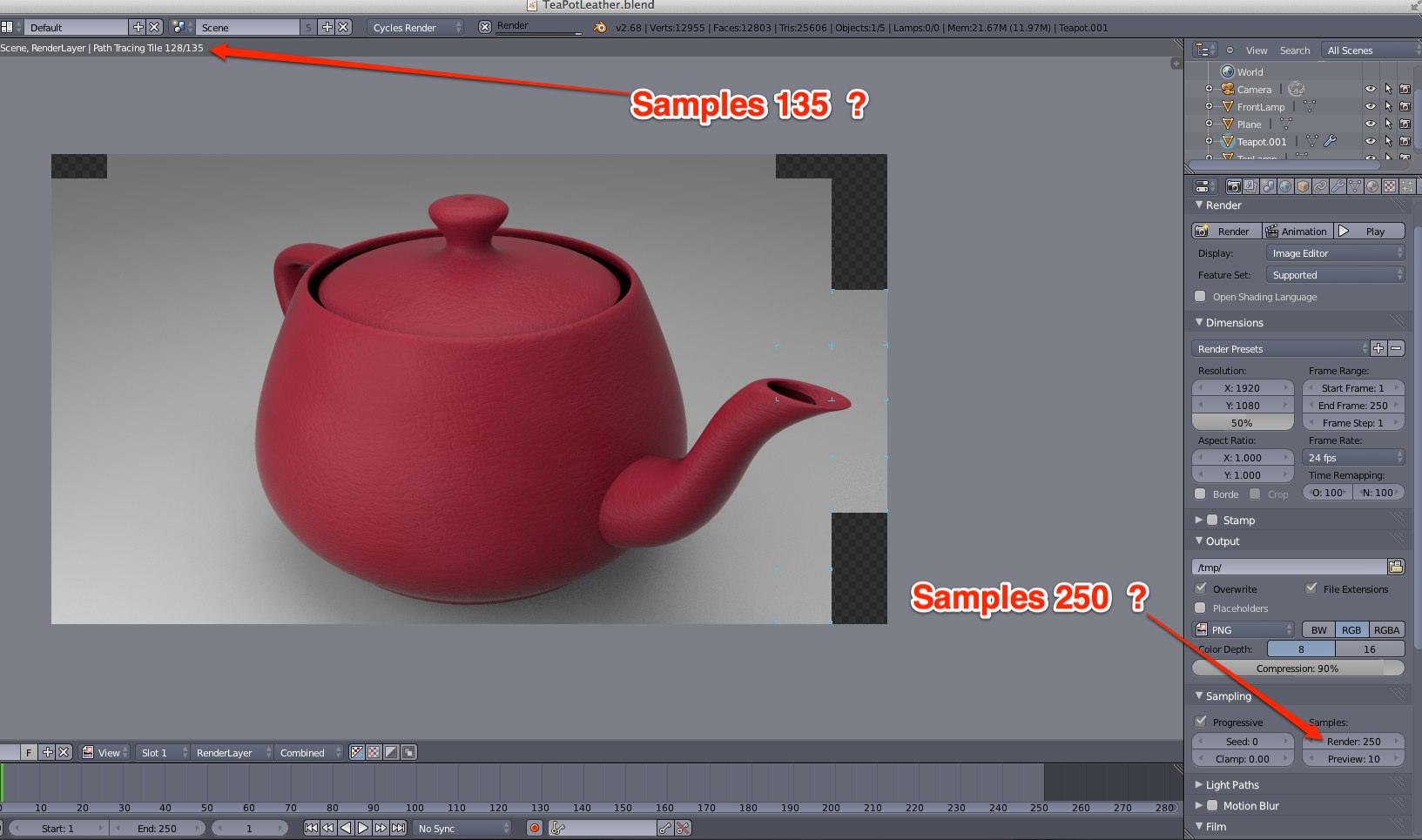Open the Object Data triangle tab
This screenshot has width=1422, height=840.
click(x=1355, y=186)
